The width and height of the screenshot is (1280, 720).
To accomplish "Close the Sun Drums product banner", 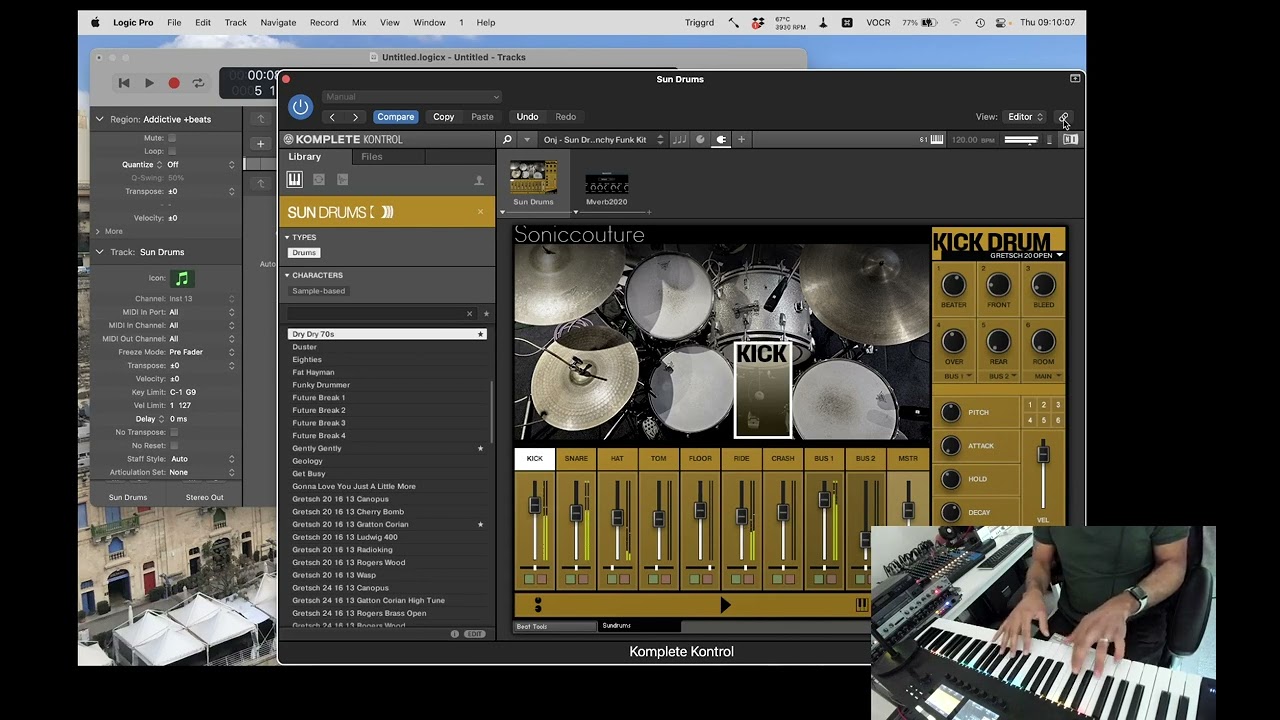I will (x=480, y=212).
